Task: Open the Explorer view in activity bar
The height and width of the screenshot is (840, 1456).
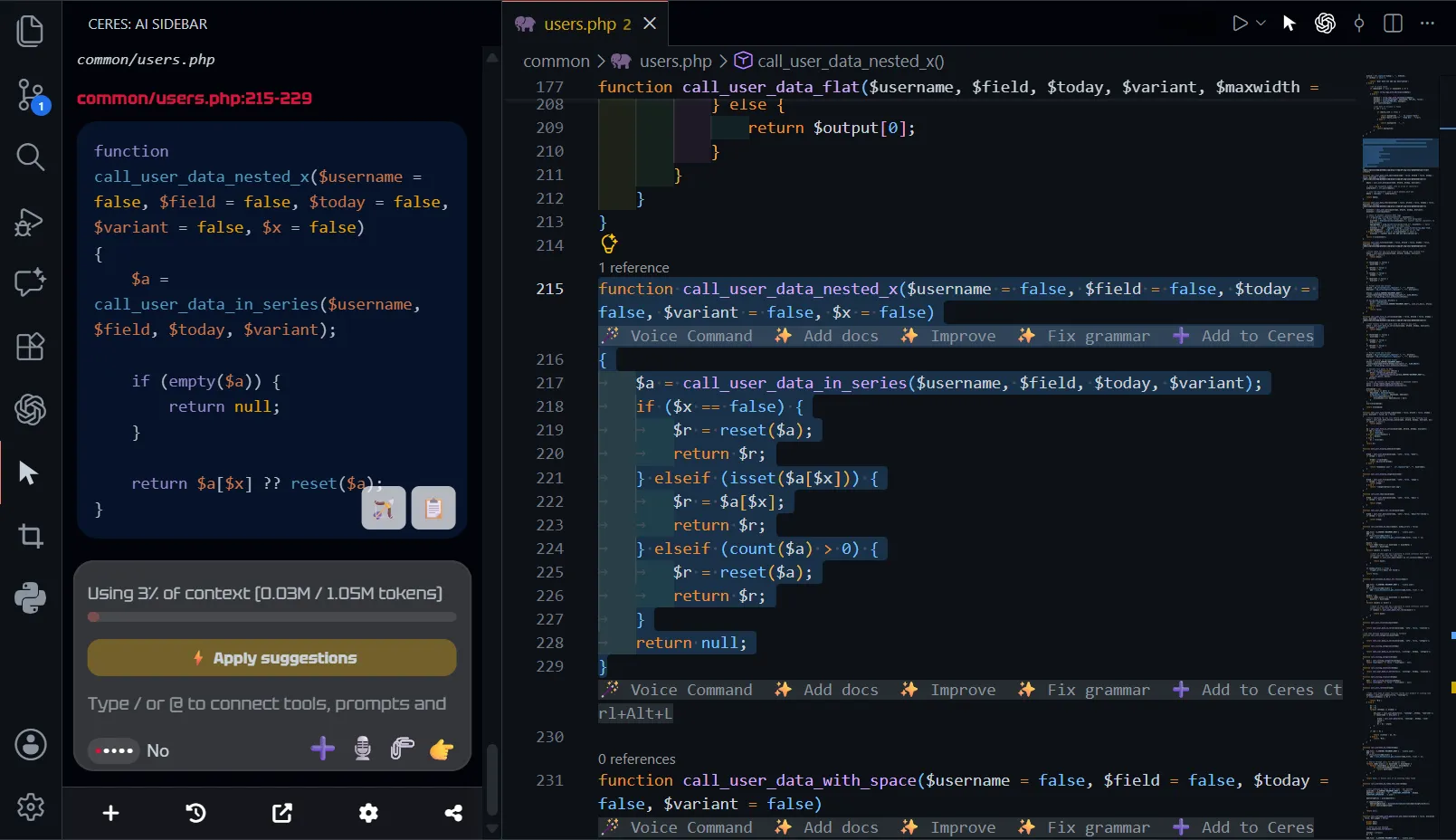Action: coord(31,31)
